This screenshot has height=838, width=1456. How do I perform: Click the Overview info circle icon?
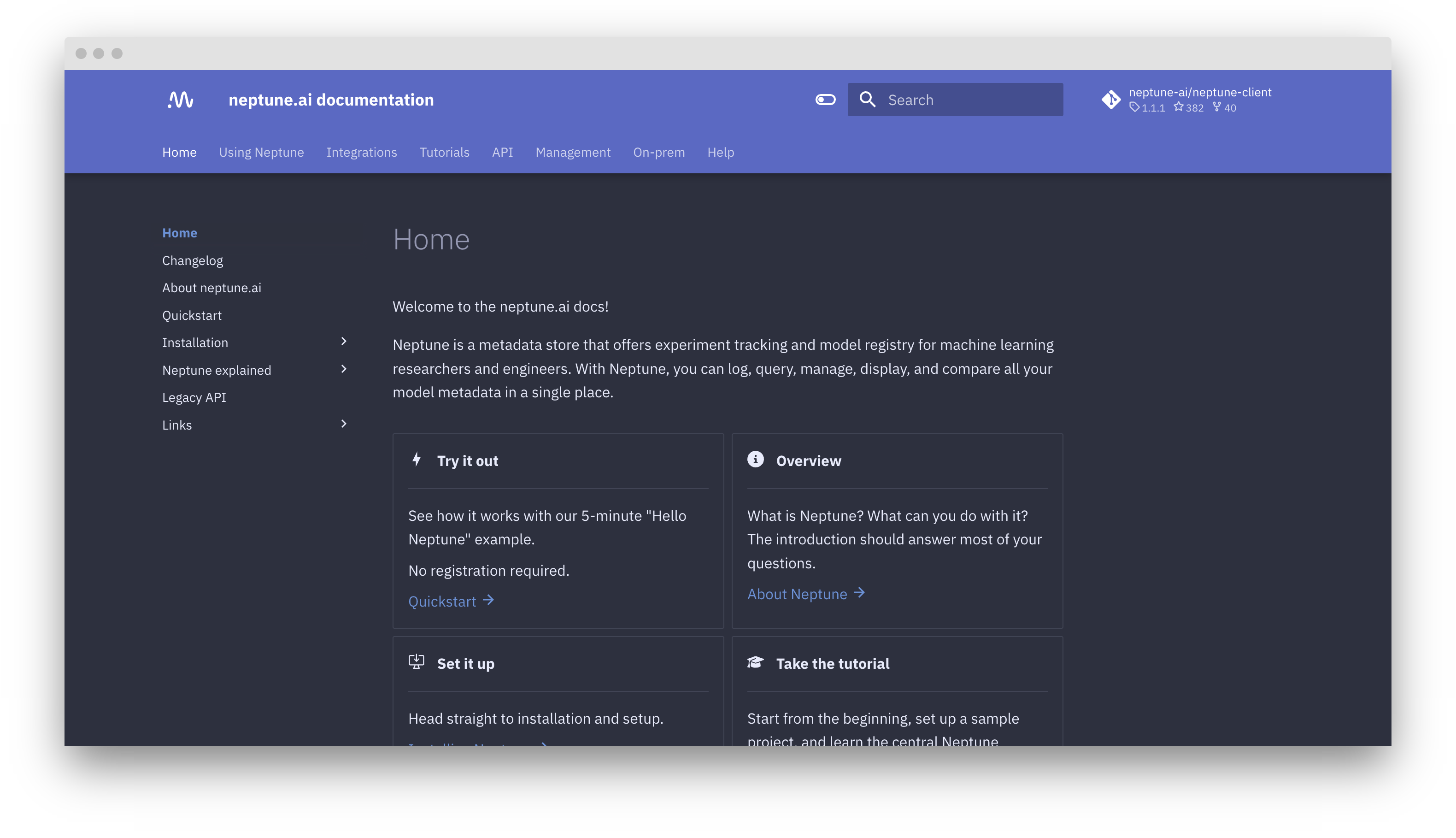tap(755, 459)
